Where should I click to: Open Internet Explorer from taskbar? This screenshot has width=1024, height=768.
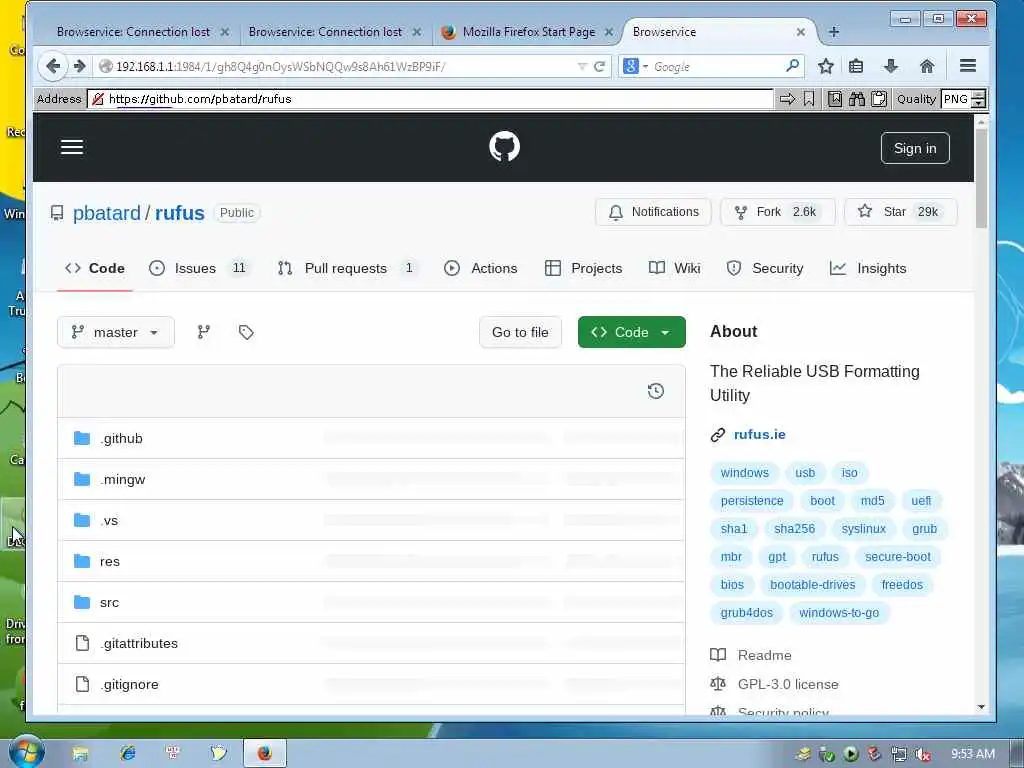coord(128,753)
